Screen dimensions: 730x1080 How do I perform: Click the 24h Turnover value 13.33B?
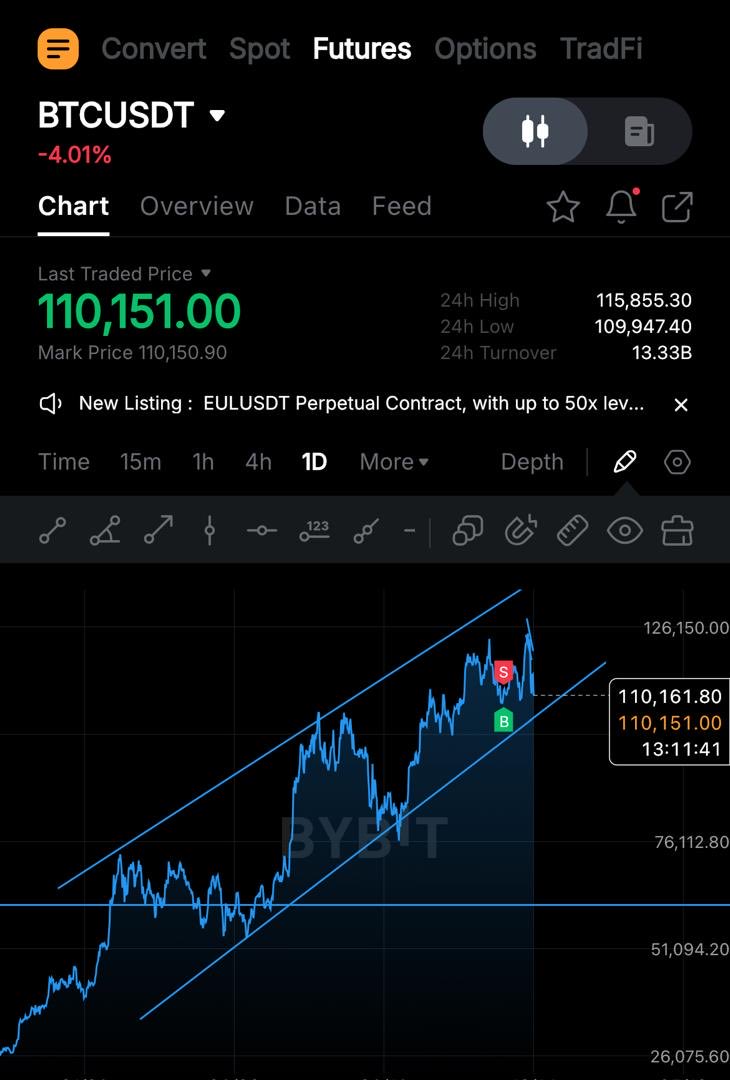coord(662,353)
